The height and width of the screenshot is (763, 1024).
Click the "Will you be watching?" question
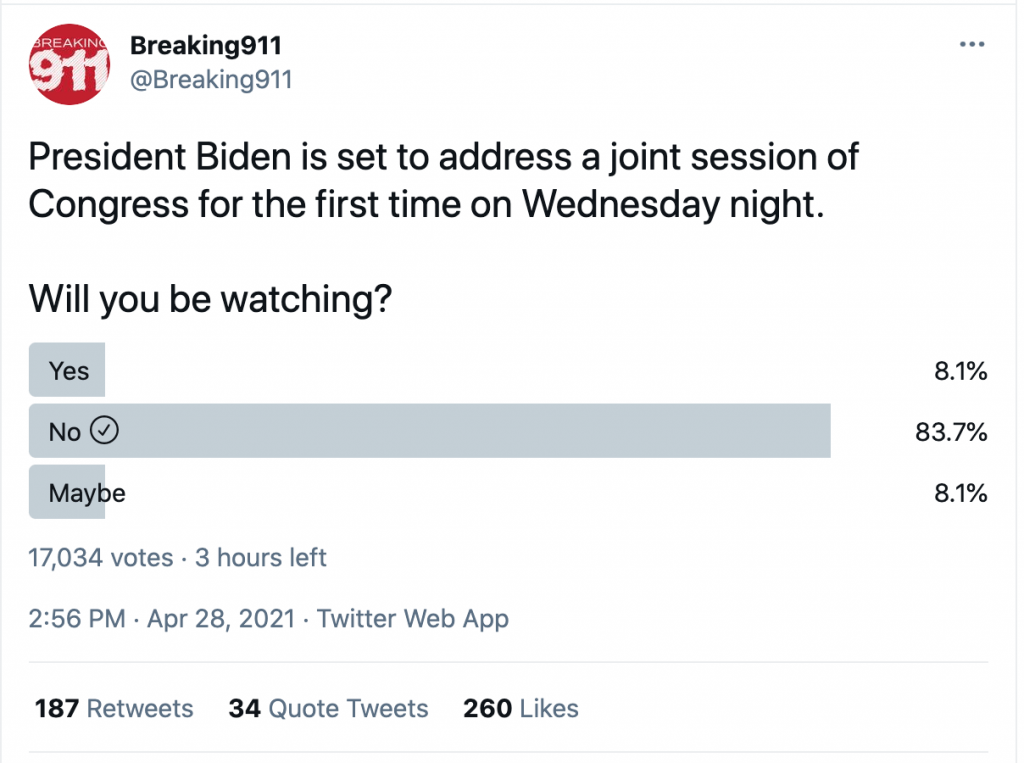point(209,297)
